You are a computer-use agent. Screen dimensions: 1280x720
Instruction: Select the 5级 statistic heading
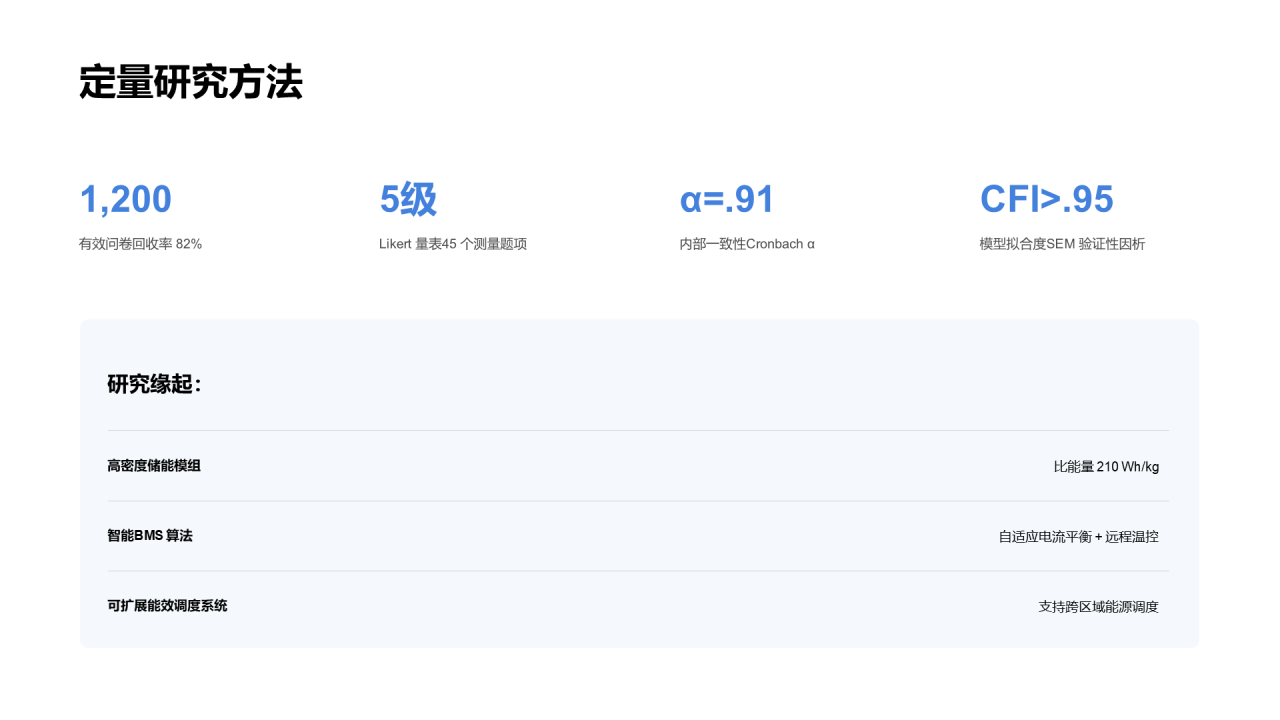pos(408,200)
